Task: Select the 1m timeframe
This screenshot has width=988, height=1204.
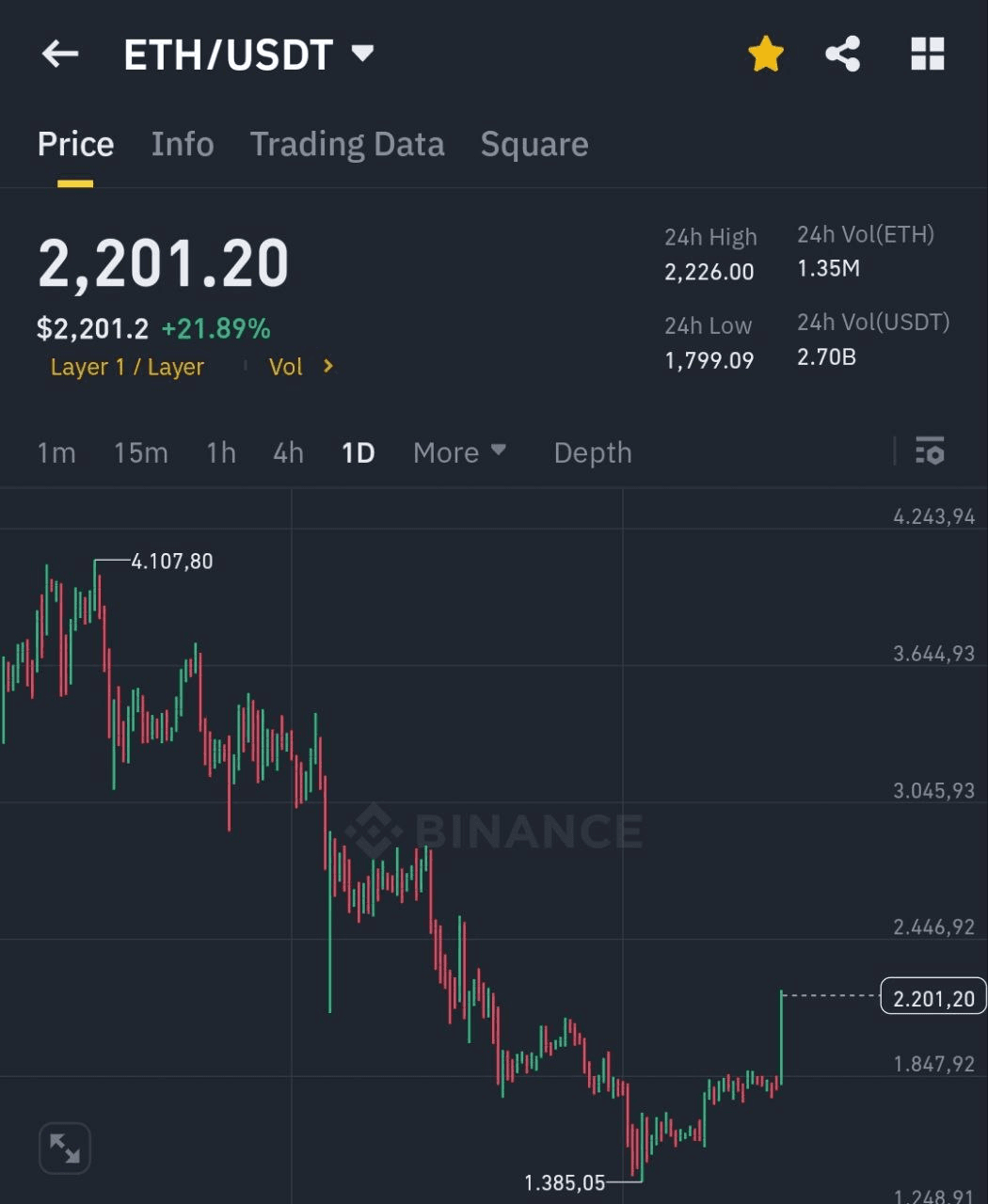Action: pos(56,452)
